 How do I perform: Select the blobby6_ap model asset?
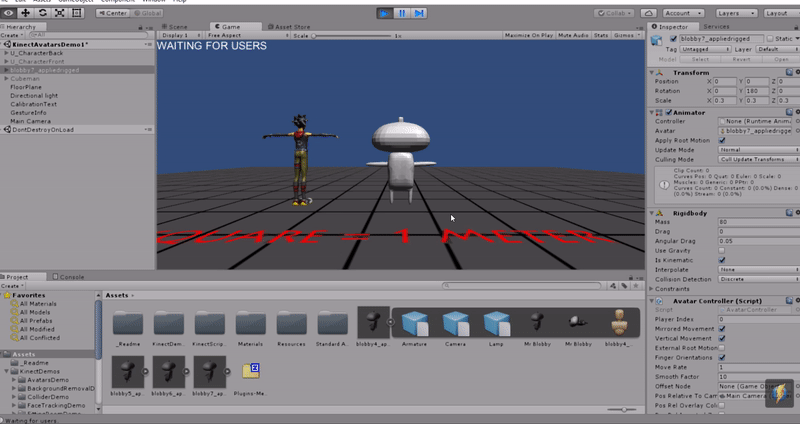point(168,372)
